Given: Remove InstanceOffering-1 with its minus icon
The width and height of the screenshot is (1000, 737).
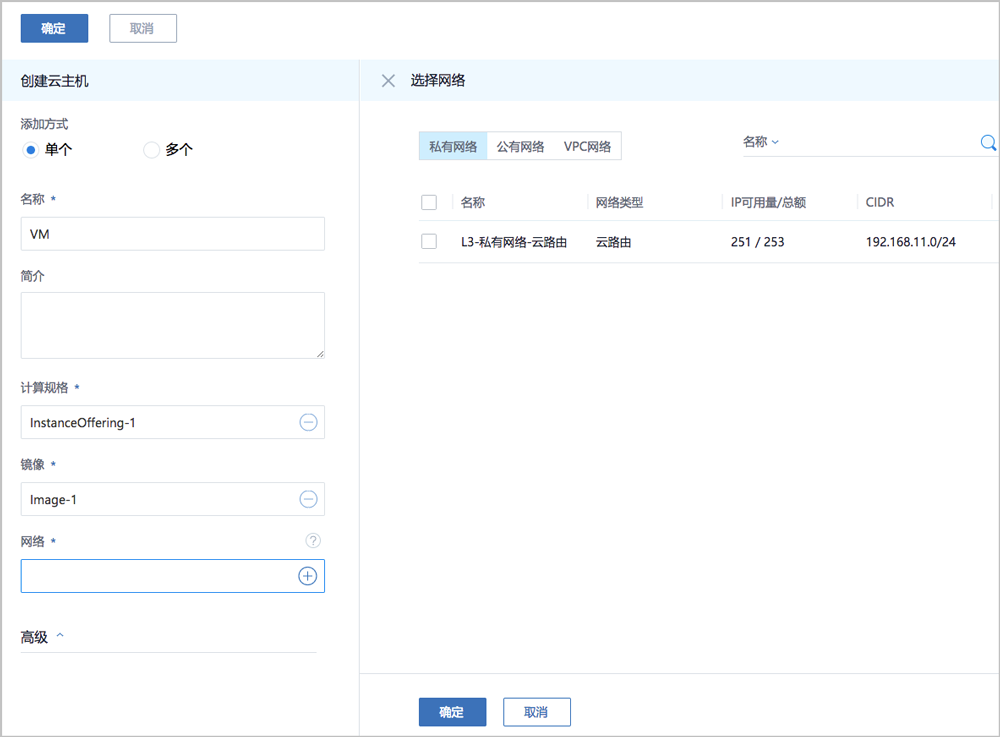Looking at the screenshot, I should point(308,422).
